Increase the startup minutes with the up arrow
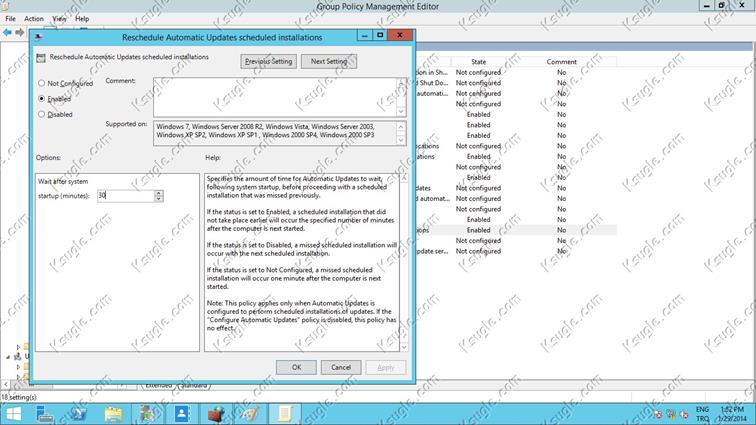756x425 pixels. (x=159, y=192)
